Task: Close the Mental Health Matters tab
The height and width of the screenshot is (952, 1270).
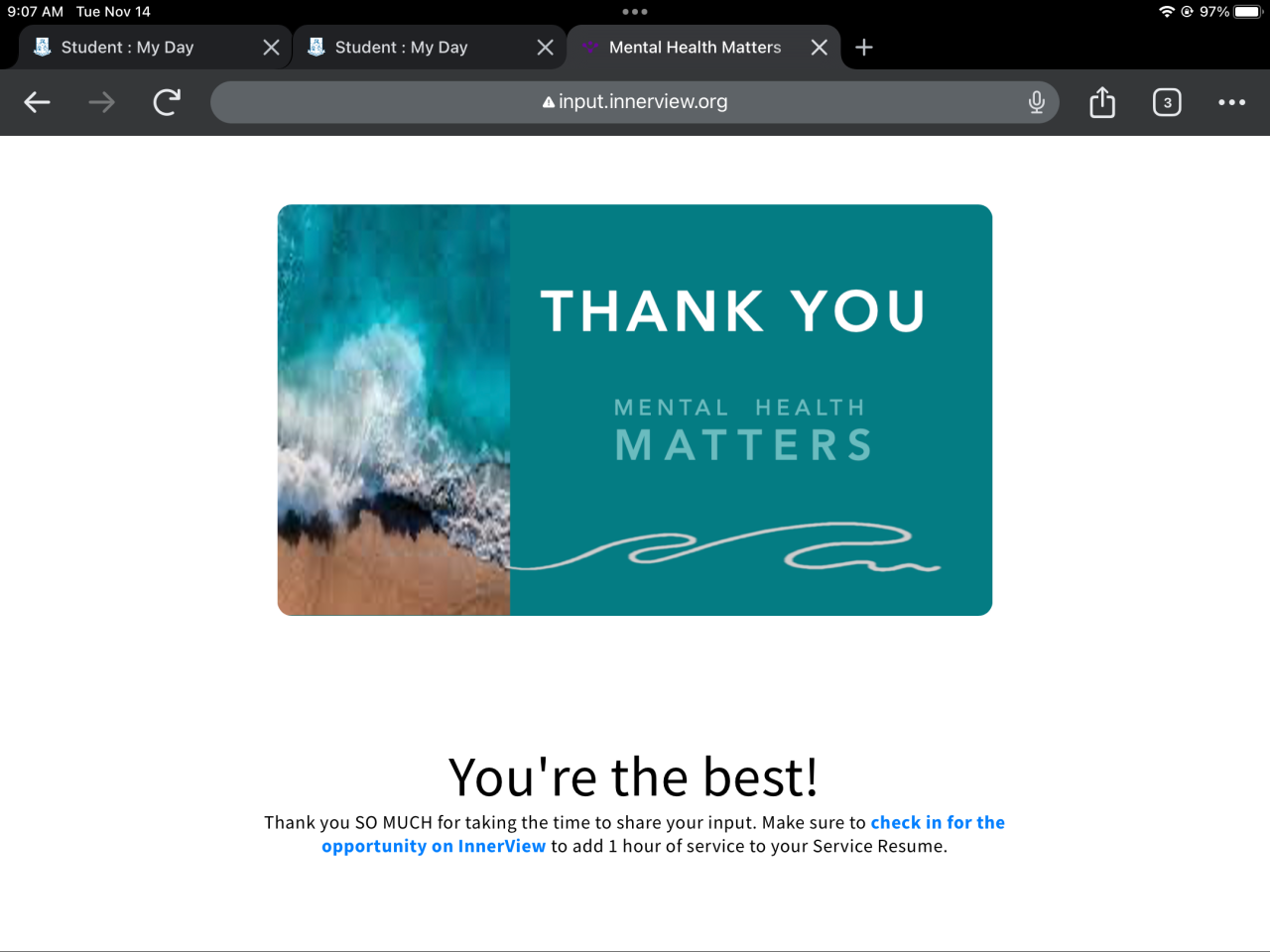Action: click(x=819, y=48)
